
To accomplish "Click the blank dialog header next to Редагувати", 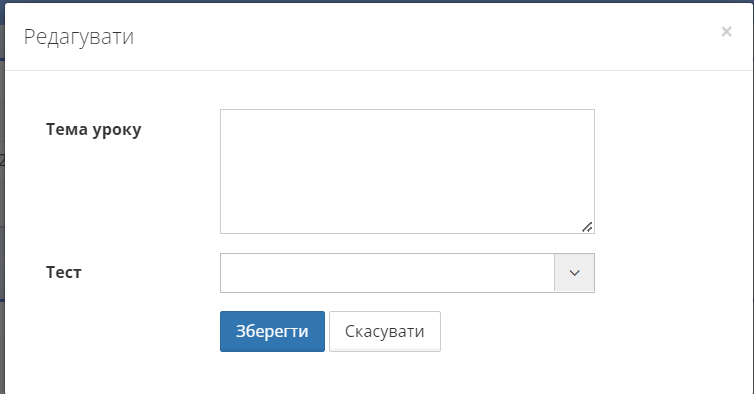I will tap(423, 37).
